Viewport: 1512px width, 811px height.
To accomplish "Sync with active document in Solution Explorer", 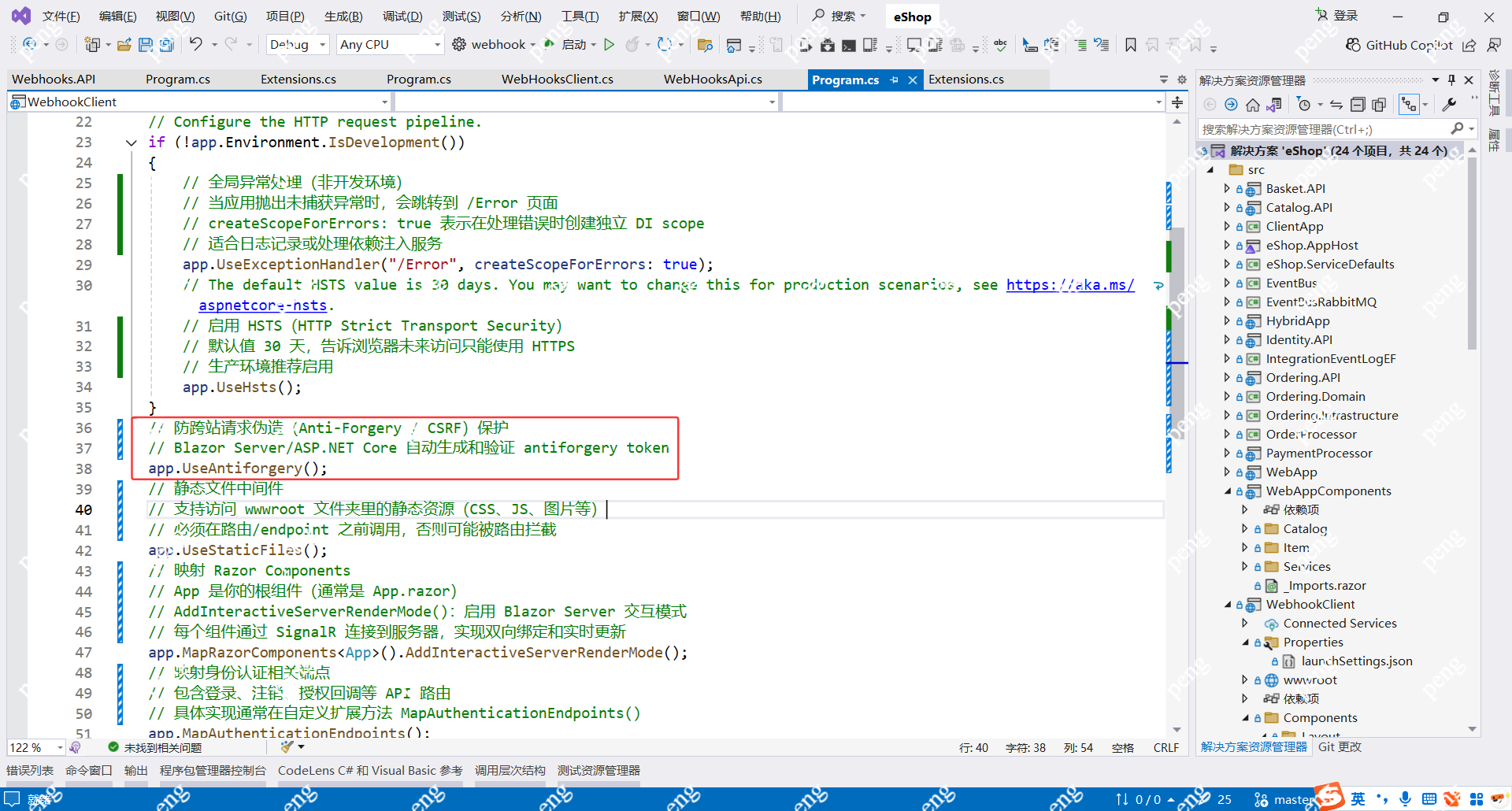I will 1336,105.
